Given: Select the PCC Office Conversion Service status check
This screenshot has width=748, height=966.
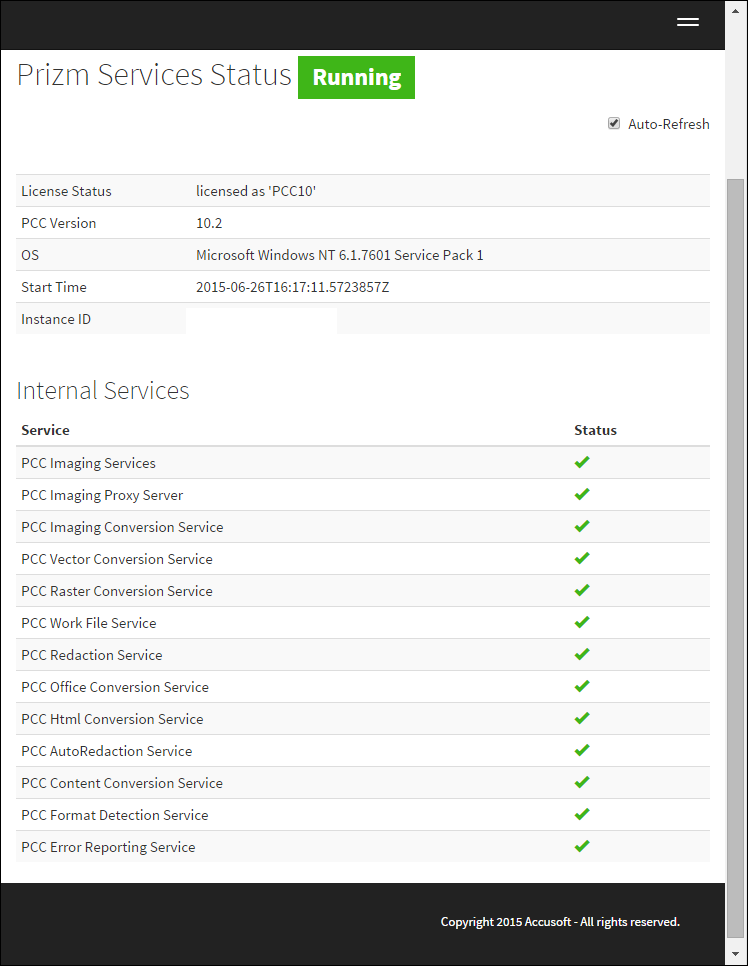Looking at the screenshot, I should pyautogui.click(x=582, y=686).
